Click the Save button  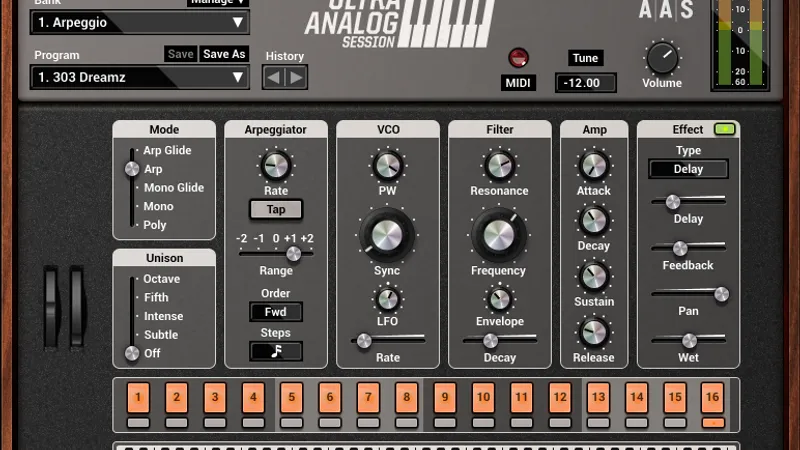pyautogui.click(x=181, y=54)
